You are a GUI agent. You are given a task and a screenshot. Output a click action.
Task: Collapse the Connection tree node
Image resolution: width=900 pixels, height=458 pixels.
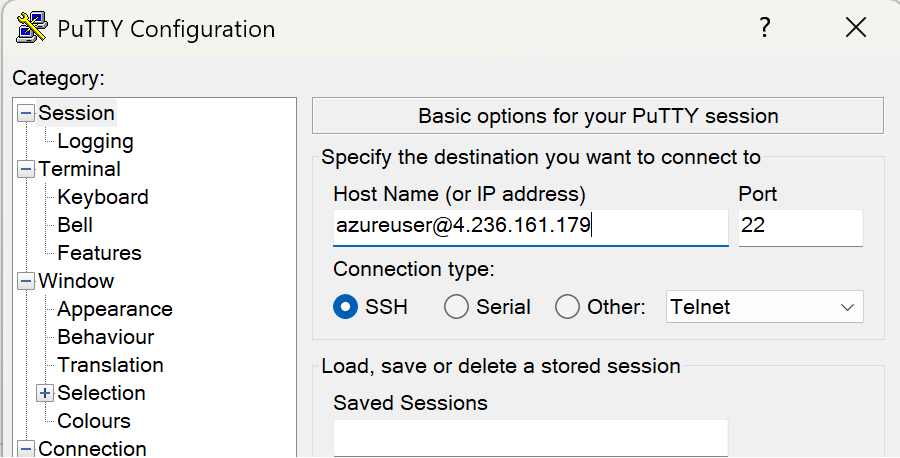click(x=26, y=449)
